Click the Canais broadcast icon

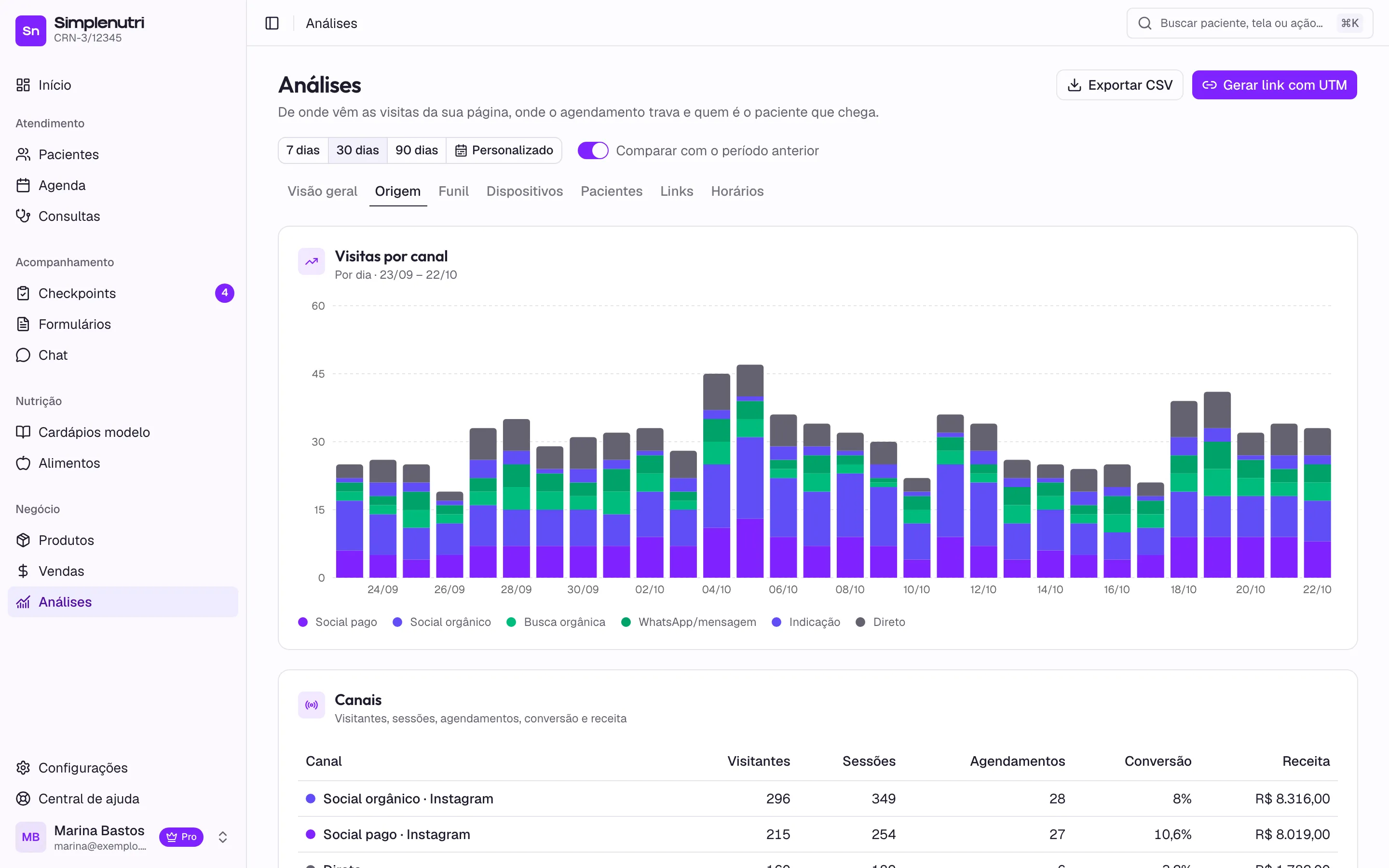pyautogui.click(x=312, y=705)
